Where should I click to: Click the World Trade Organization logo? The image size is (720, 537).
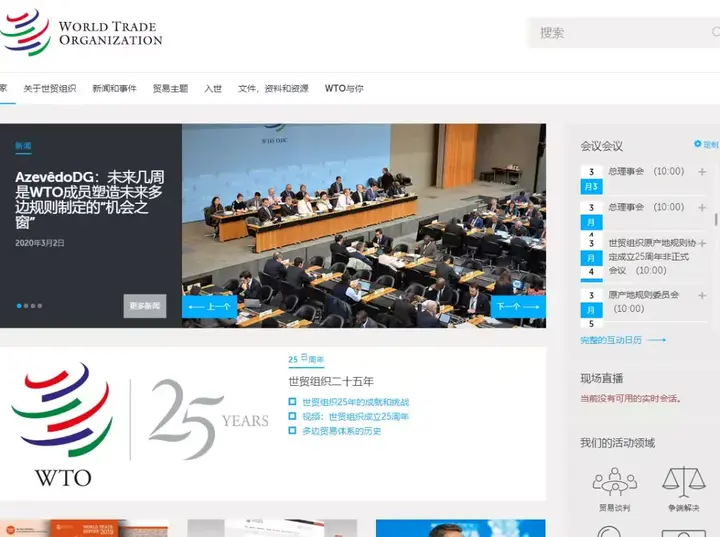point(81,33)
